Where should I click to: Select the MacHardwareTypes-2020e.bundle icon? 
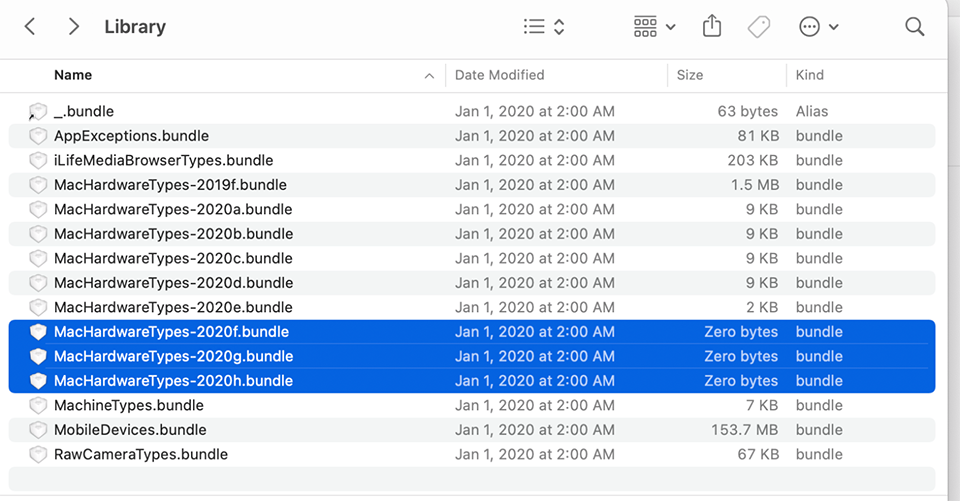point(38,307)
